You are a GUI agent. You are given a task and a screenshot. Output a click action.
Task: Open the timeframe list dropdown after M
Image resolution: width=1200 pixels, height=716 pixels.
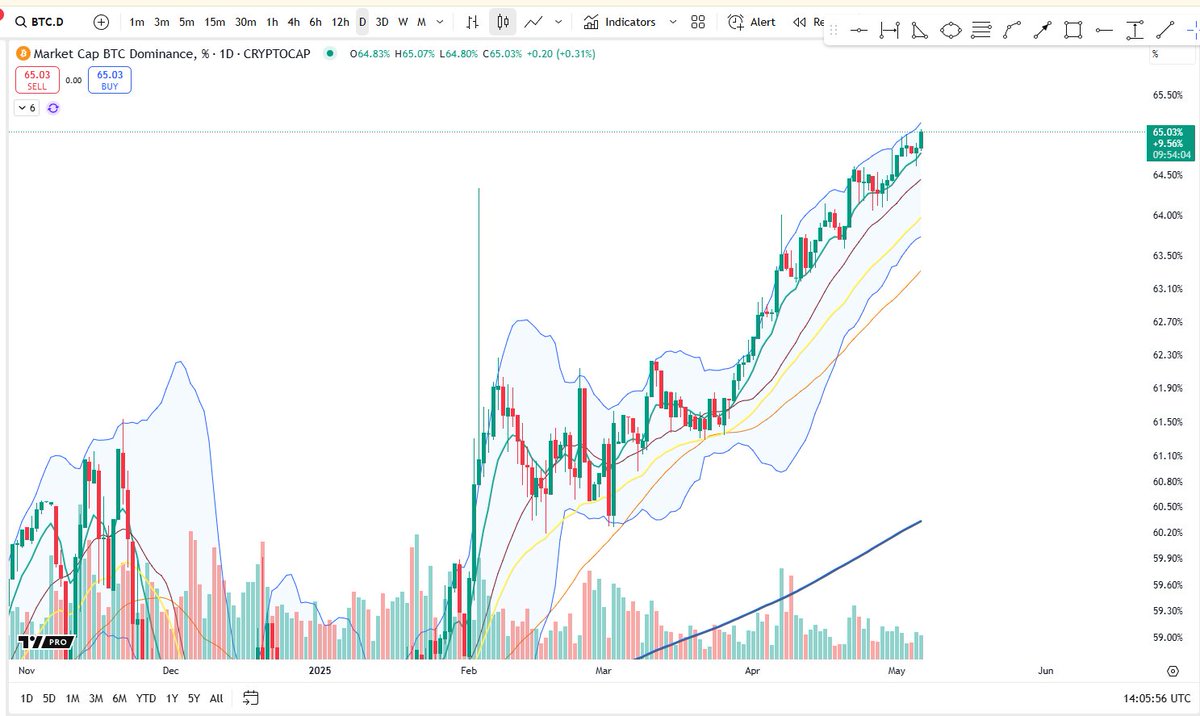[x=440, y=21]
